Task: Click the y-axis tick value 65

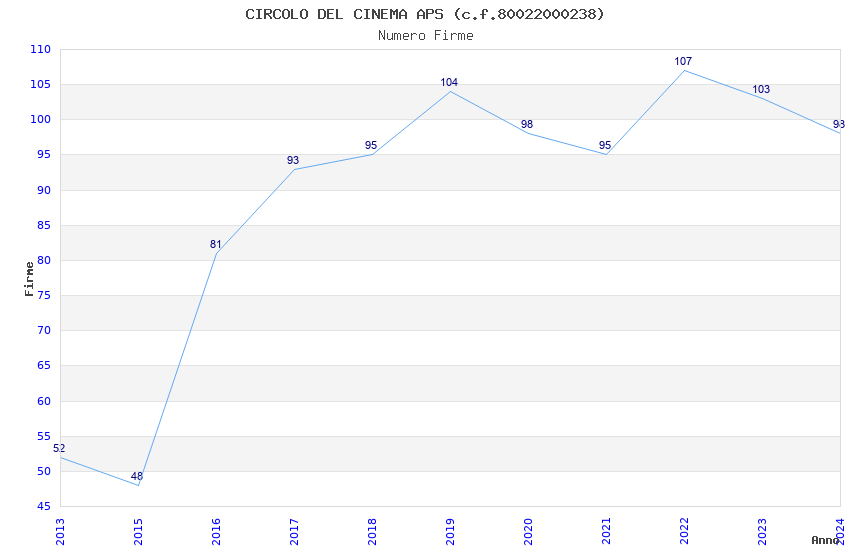Action: (44, 365)
